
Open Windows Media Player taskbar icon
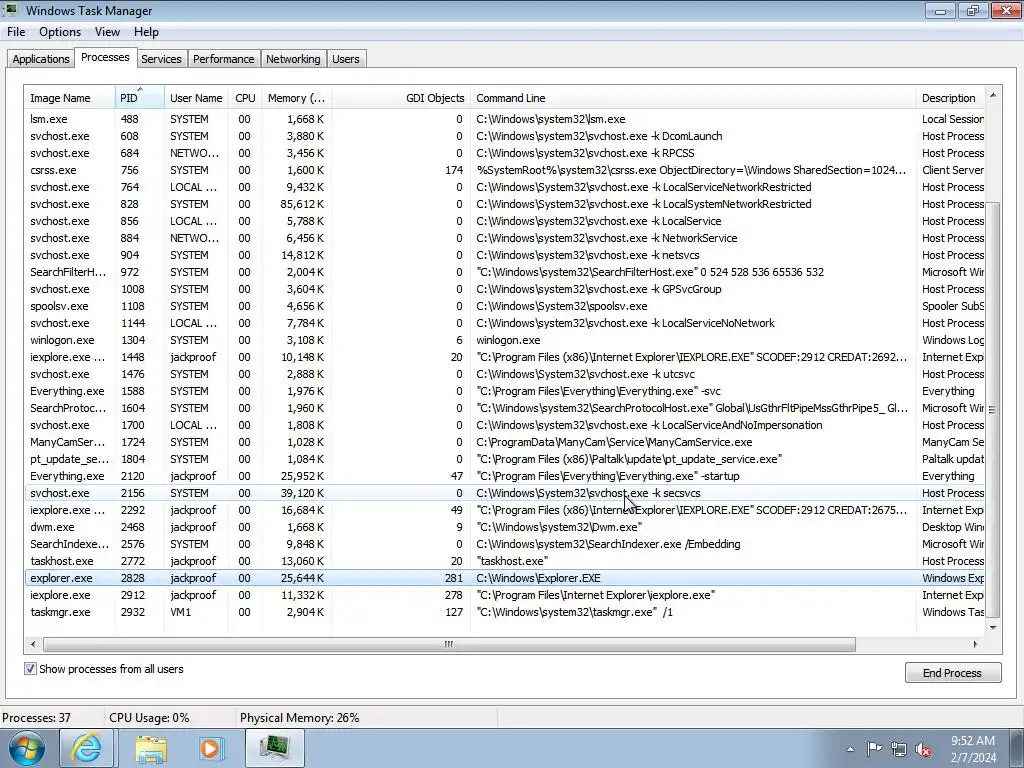tap(210, 748)
